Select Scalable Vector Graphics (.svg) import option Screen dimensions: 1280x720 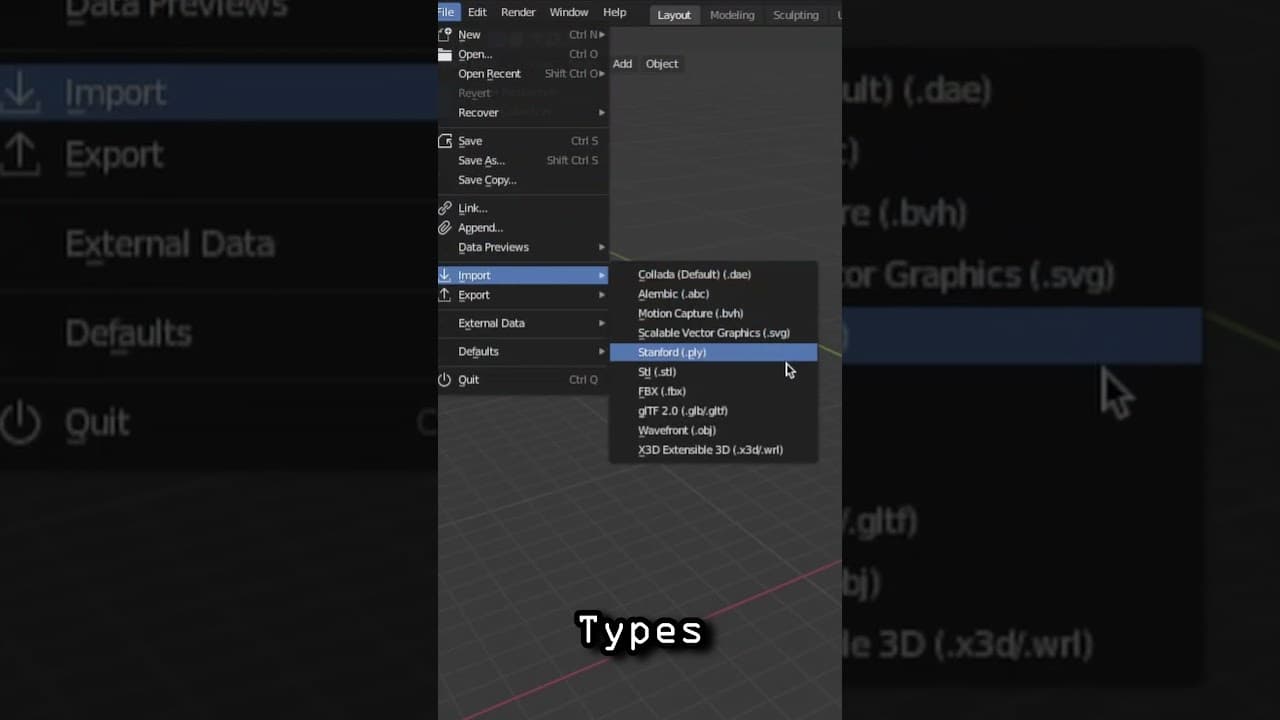coord(714,333)
